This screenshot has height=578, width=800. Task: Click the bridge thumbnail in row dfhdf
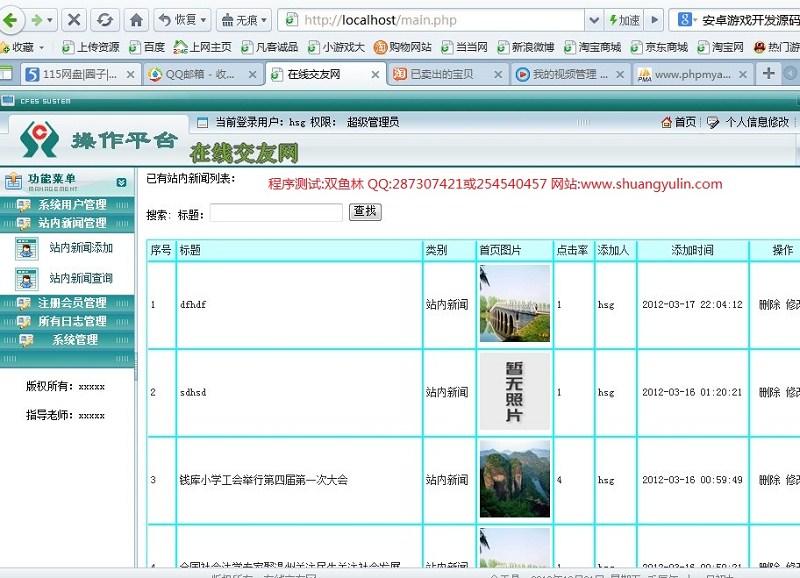point(515,304)
